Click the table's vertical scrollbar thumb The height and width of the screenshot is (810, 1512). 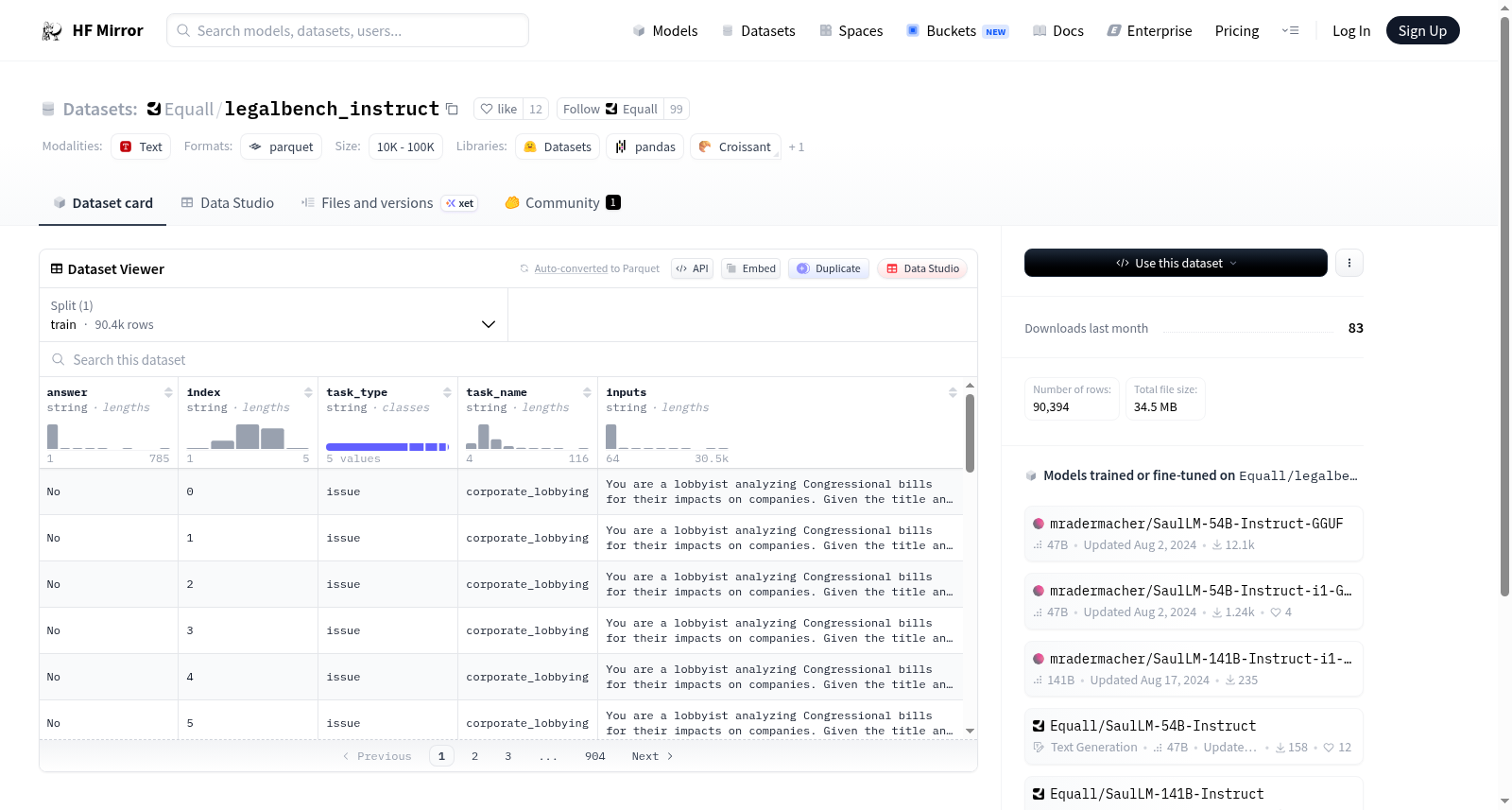[x=970, y=433]
